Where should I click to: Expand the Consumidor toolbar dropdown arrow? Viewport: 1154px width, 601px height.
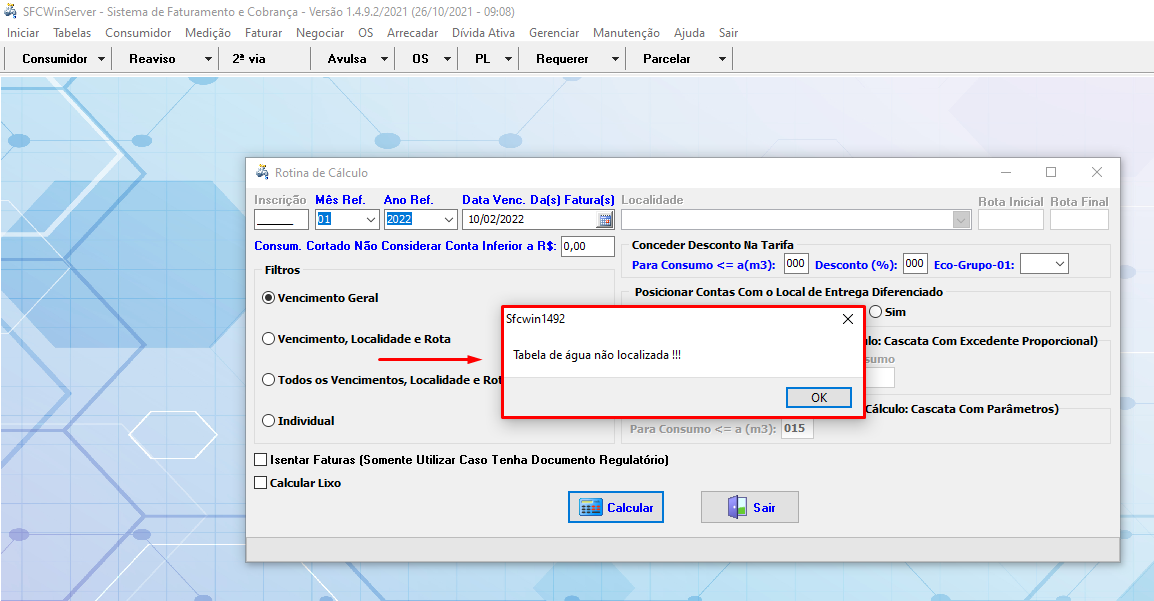click(102, 59)
